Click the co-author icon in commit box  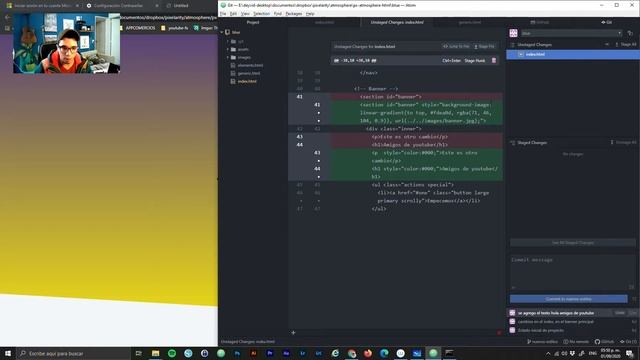point(513,287)
